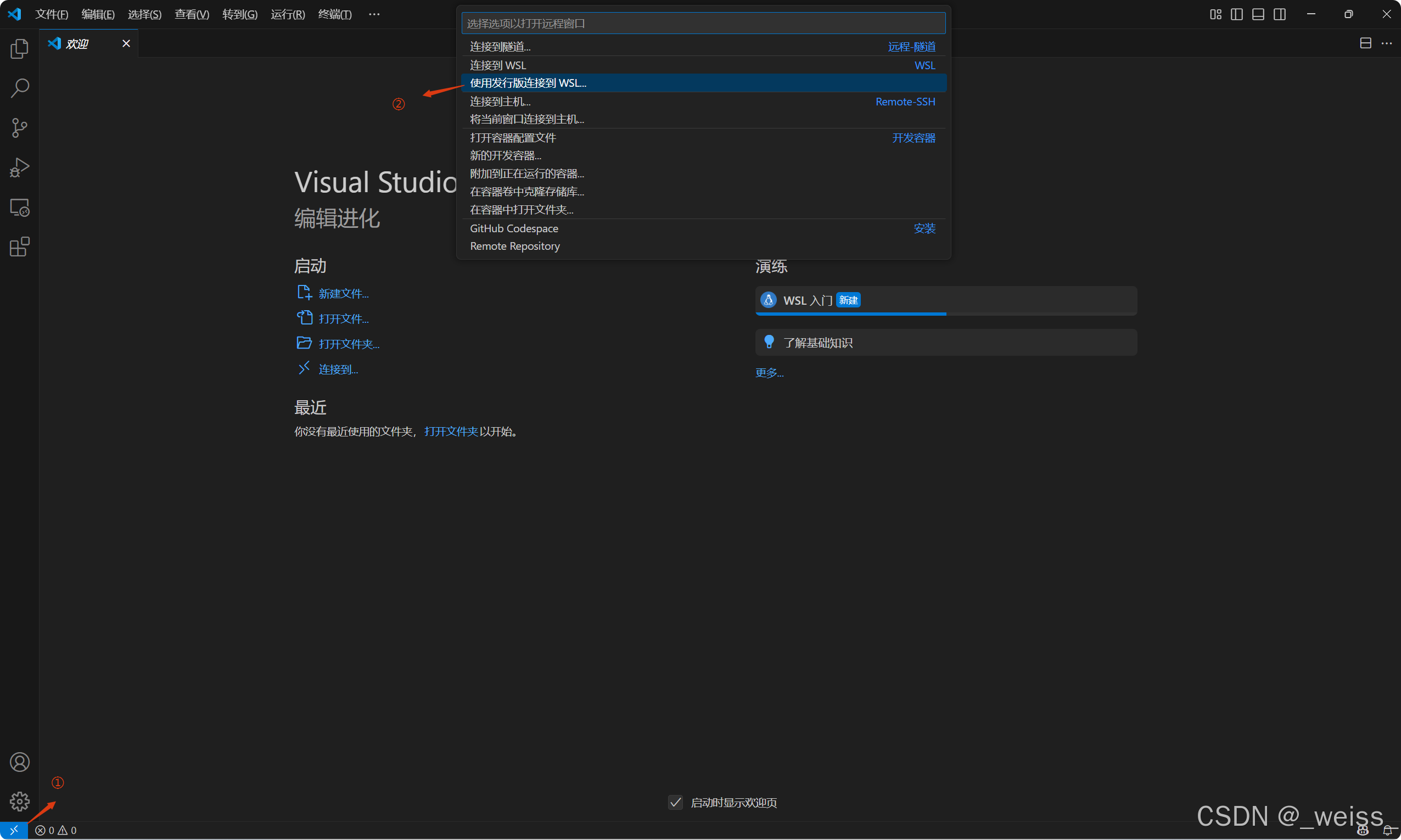
Task: Uncheck 启动时显示欢迎页 checkbox
Action: tap(675, 802)
